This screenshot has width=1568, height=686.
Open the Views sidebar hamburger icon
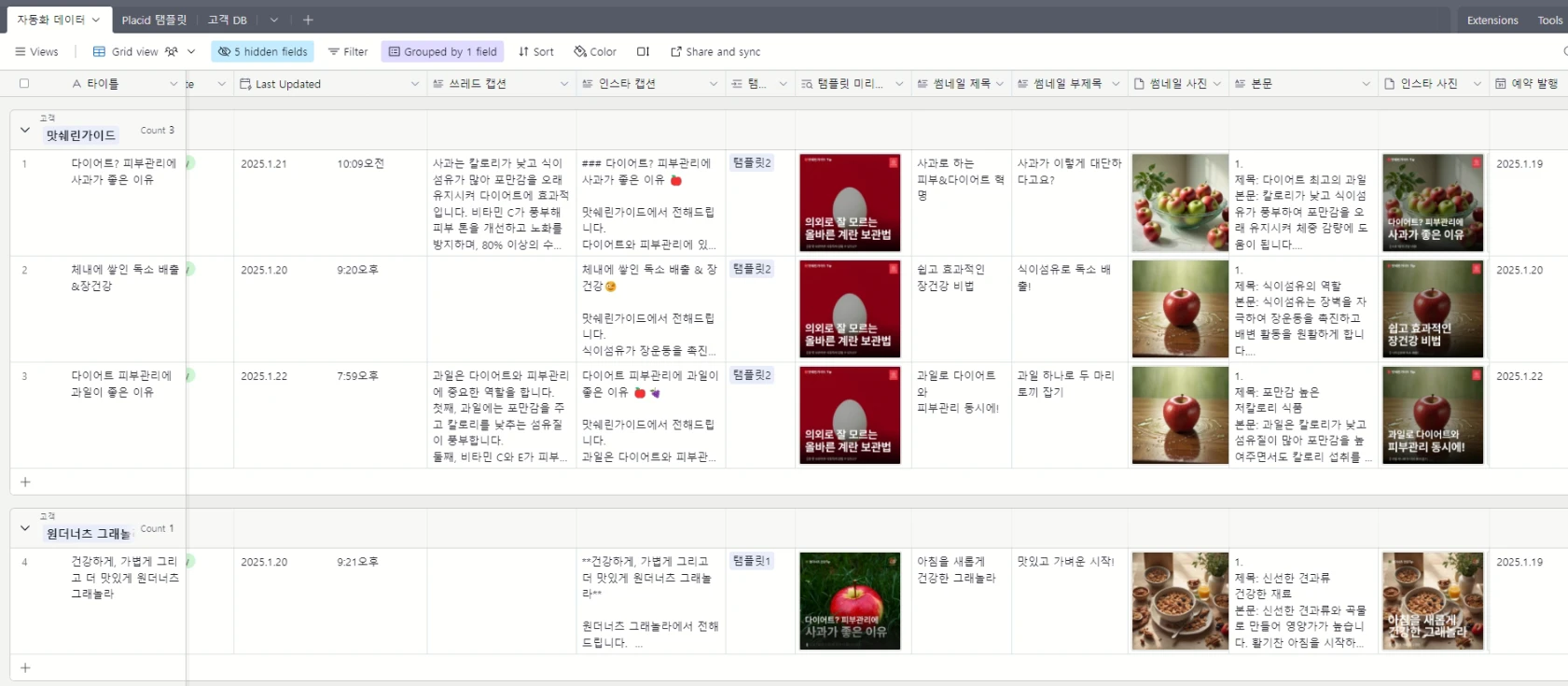click(21, 52)
